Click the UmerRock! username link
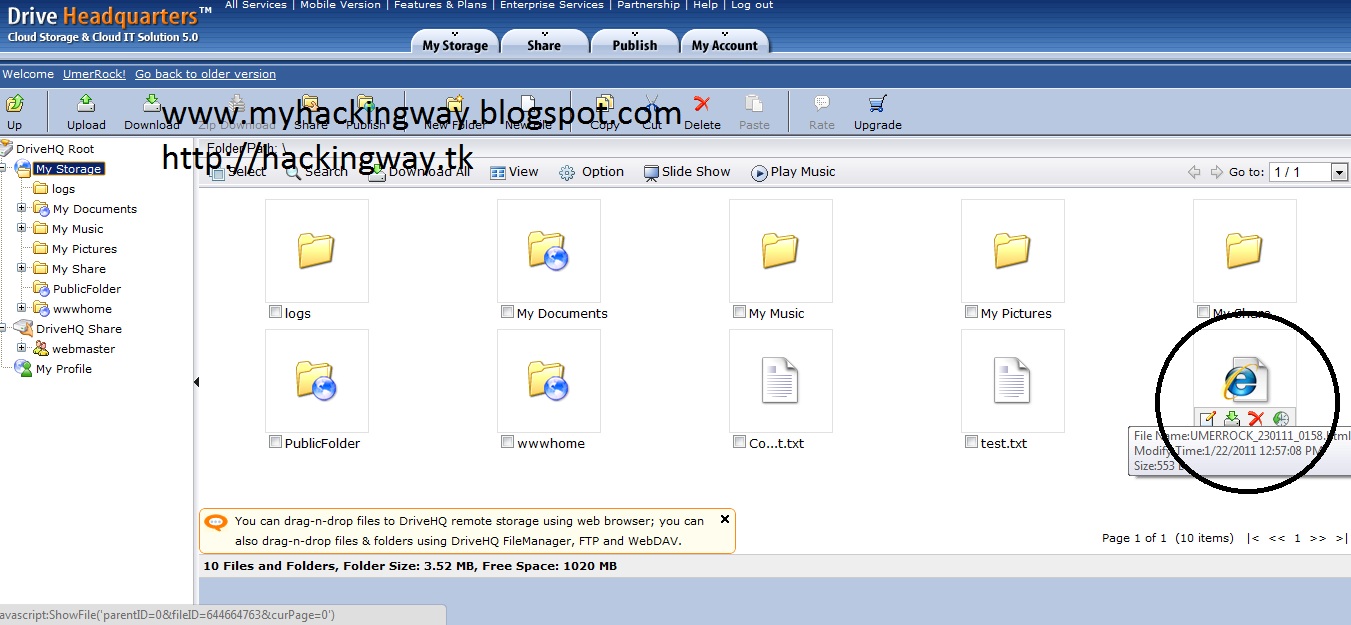The image size is (1351, 625). 95,74
